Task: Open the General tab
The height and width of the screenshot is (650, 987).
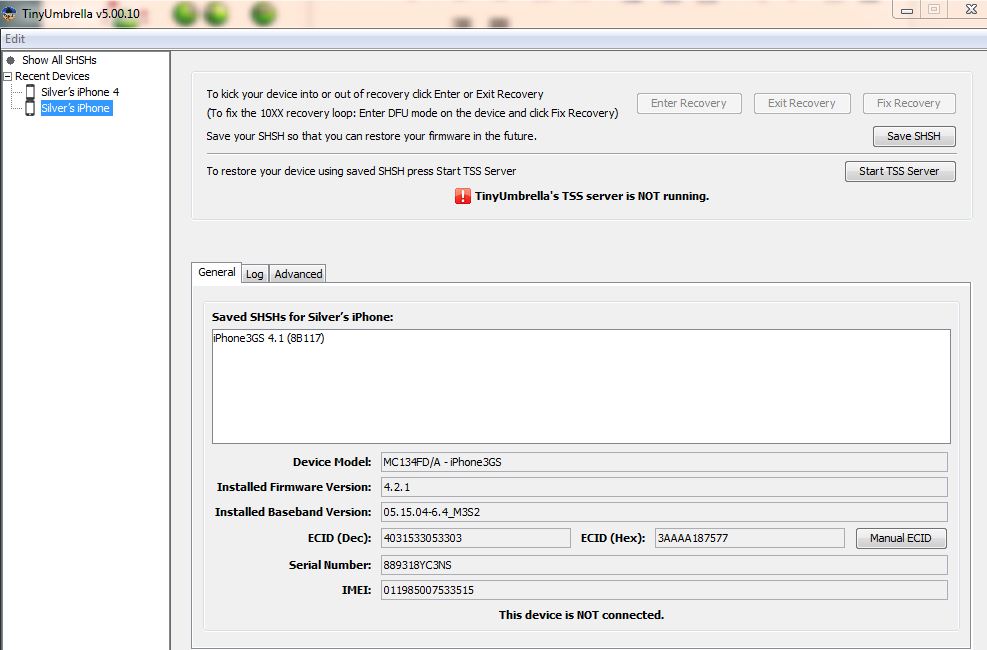Action: click(217, 272)
